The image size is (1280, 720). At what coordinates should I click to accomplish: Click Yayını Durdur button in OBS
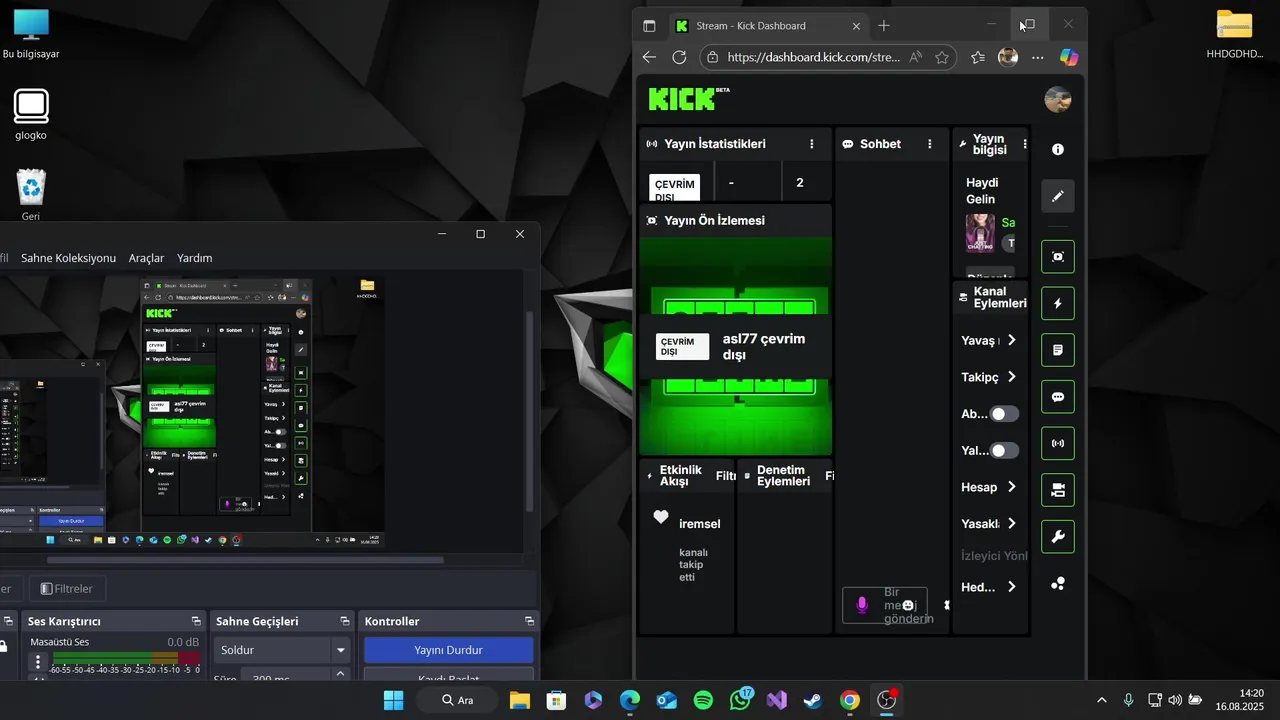449,650
